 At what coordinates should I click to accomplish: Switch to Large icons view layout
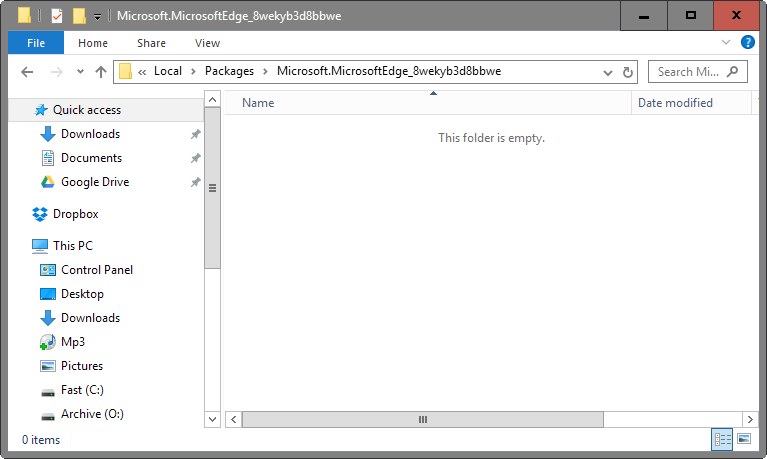[744, 438]
